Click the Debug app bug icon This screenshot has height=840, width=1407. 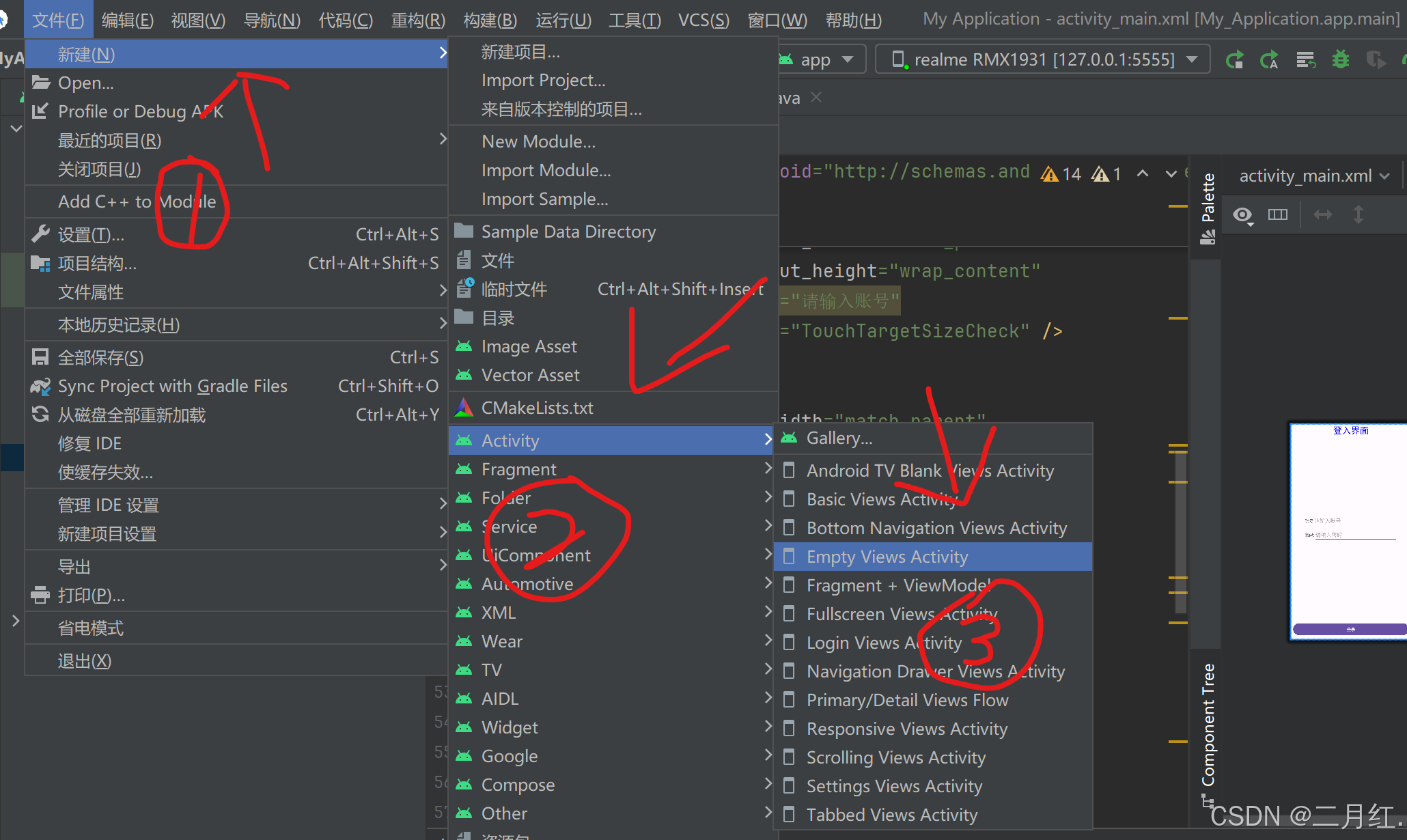(1341, 60)
